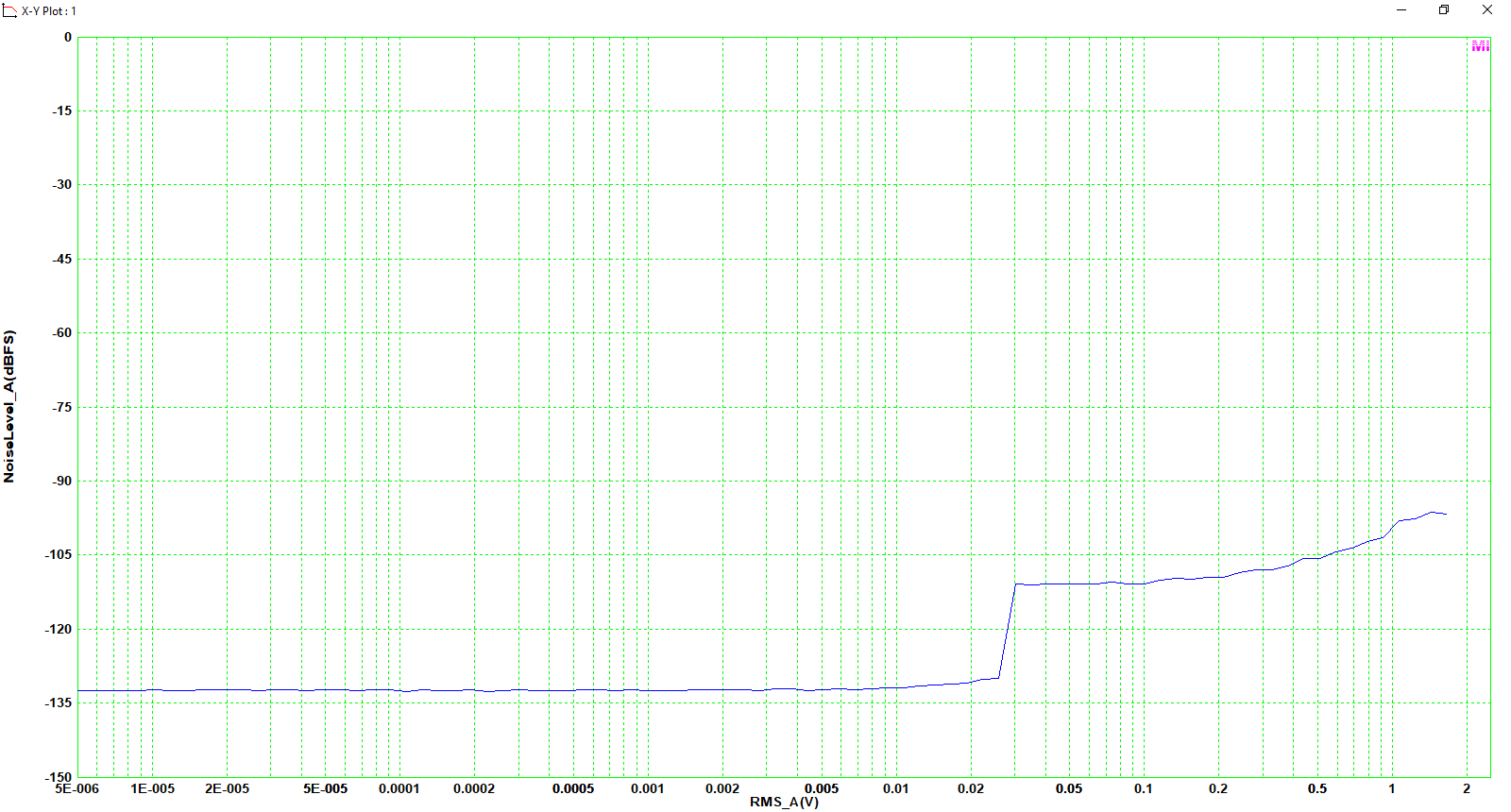
Task: Click the 0.5 tick label on X-axis
Action: [x=1317, y=788]
